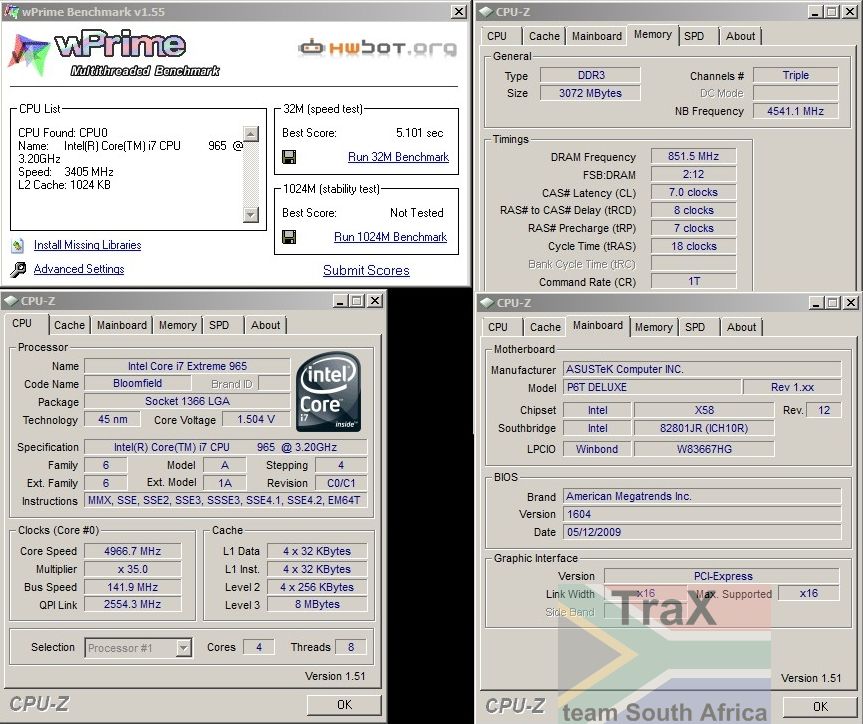
Task: Click the wrench Advanced Settings icon
Action: coord(18,269)
